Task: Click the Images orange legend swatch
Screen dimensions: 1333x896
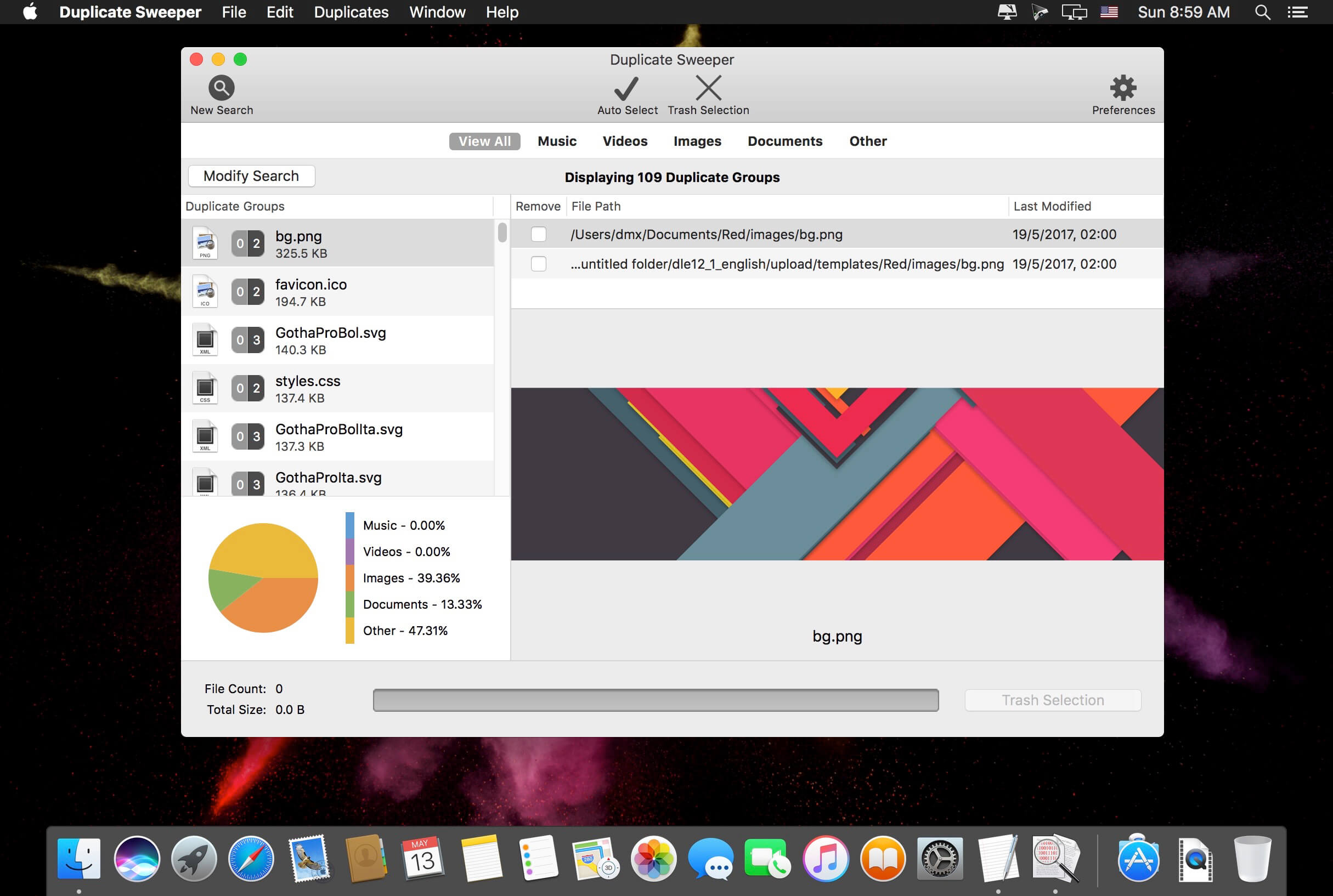Action: [x=350, y=579]
